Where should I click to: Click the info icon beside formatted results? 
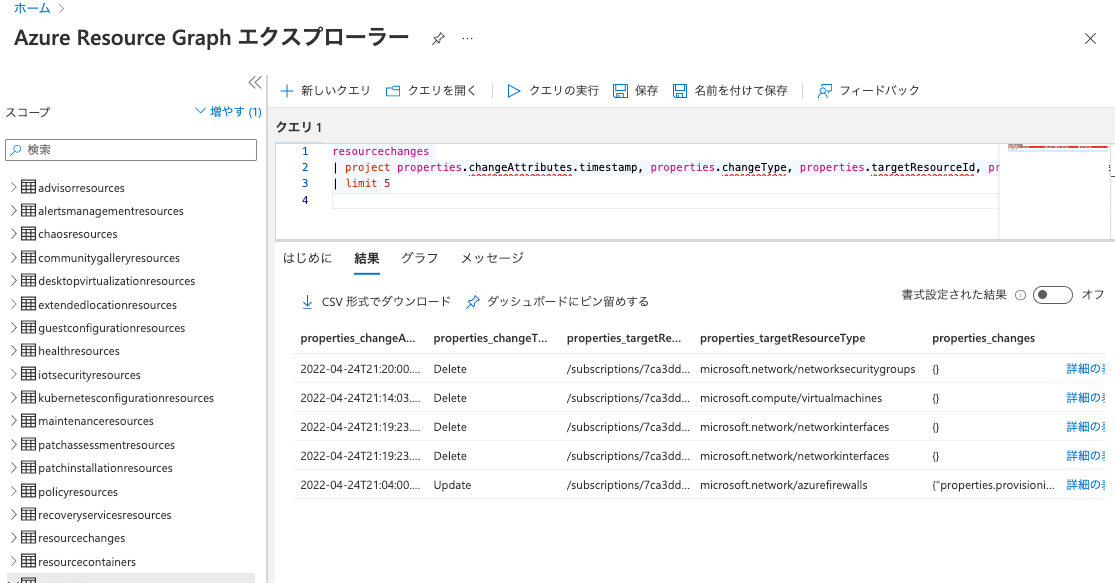pos(1020,295)
